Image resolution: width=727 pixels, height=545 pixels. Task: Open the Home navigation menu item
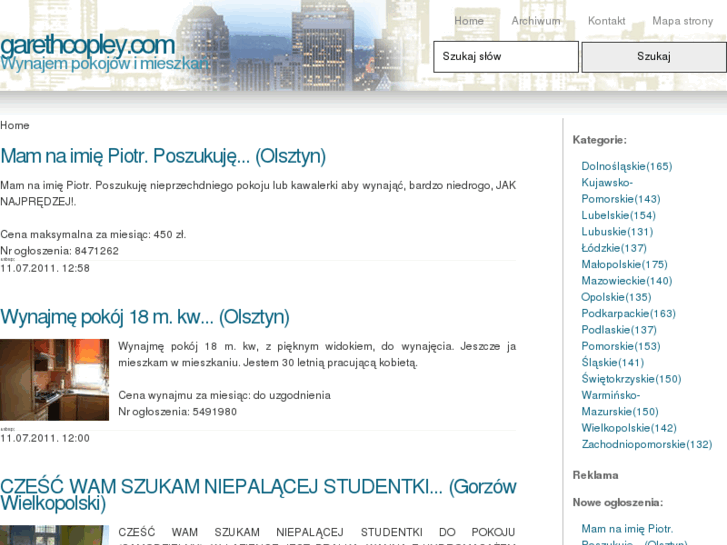click(468, 21)
